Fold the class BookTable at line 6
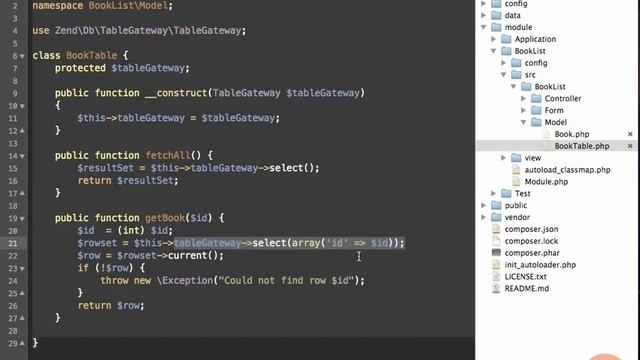 (22, 56)
